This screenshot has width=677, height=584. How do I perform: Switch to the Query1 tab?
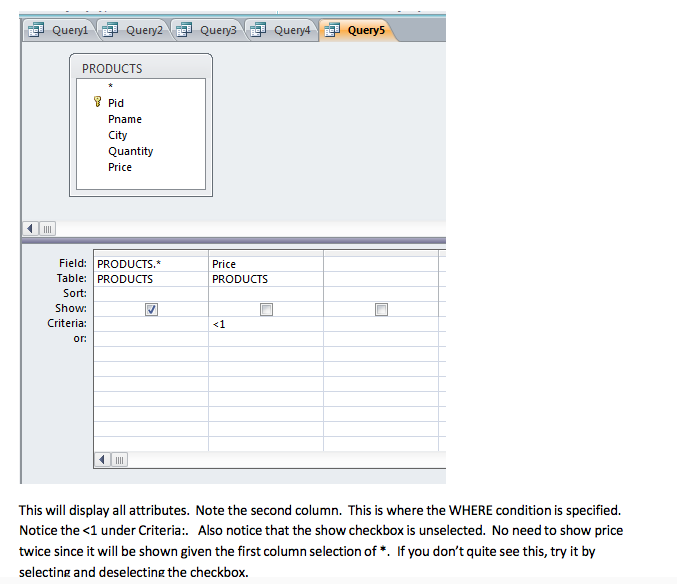[x=58, y=30]
